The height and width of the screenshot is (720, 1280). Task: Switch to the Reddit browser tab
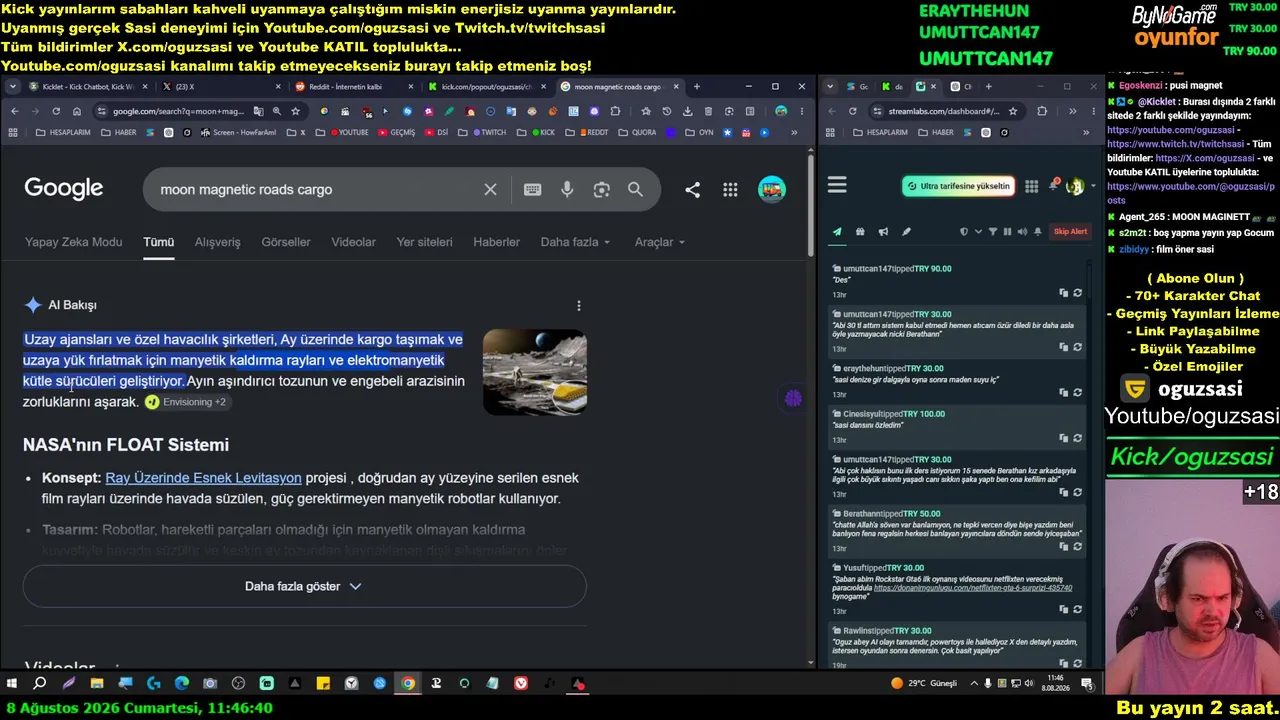[344, 87]
